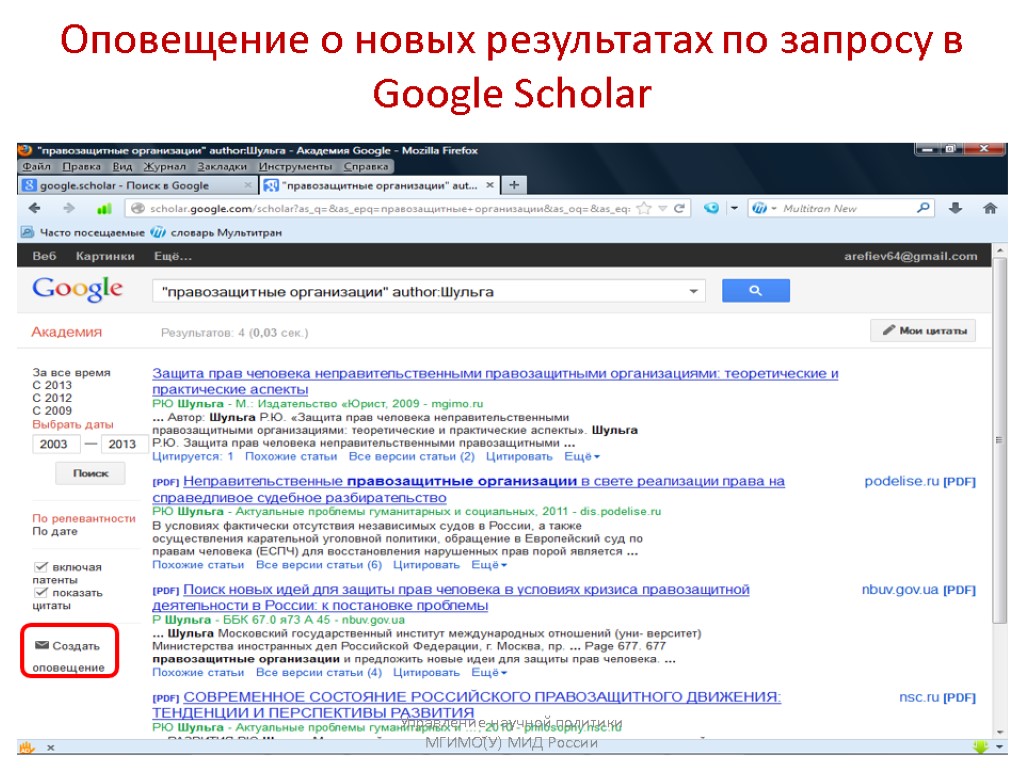Switch to google.scholar search tab
This screenshot has height=768, width=1024.
(136, 185)
